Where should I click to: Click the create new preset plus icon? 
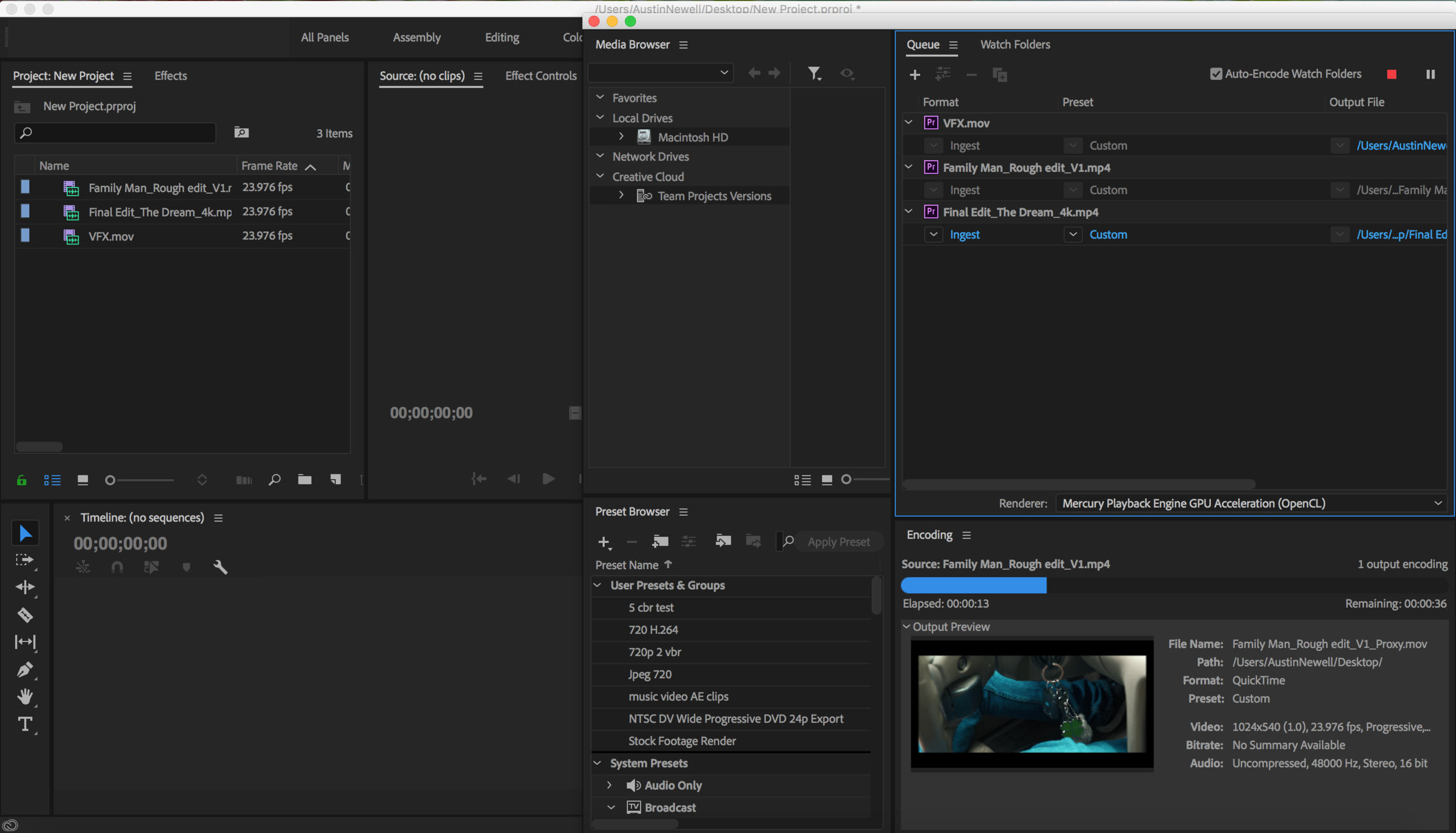click(605, 542)
